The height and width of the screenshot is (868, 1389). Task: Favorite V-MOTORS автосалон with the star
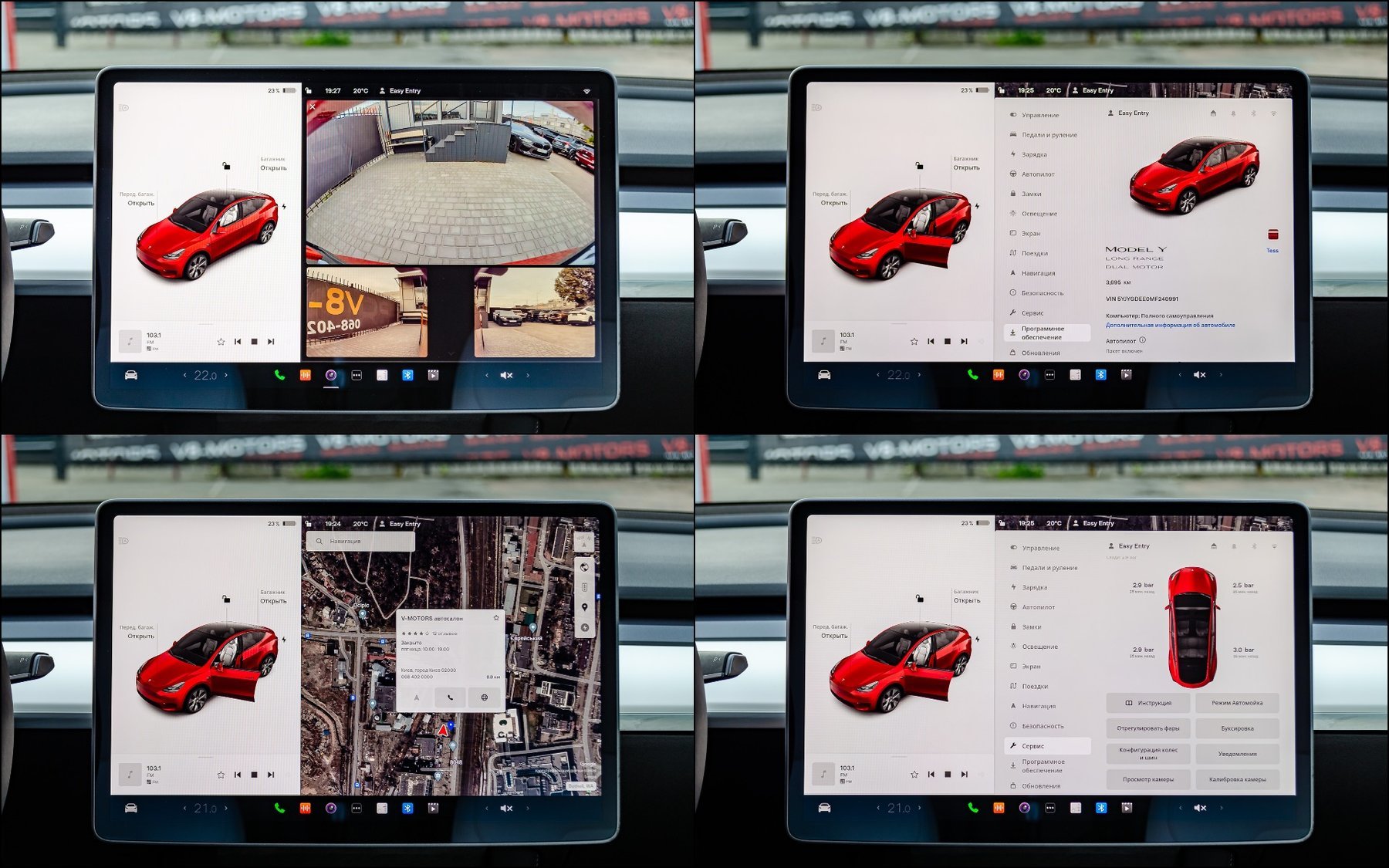[496, 618]
